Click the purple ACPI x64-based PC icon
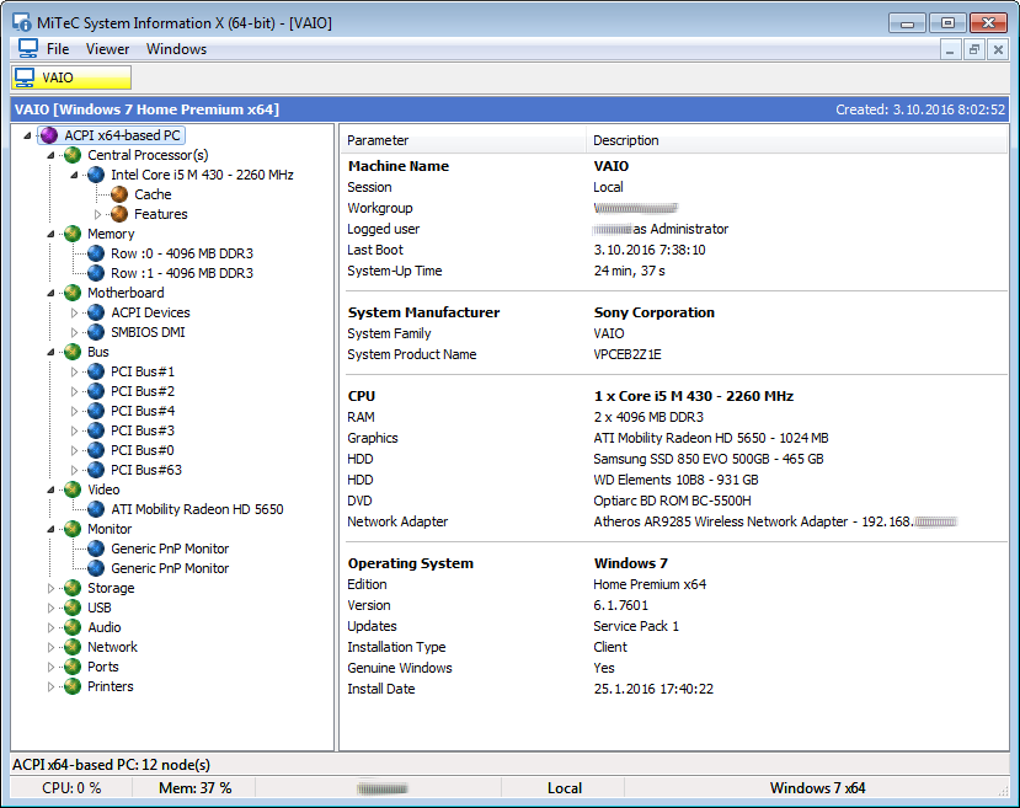This screenshot has width=1020, height=808. pyautogui.click(x=49, y=135)
